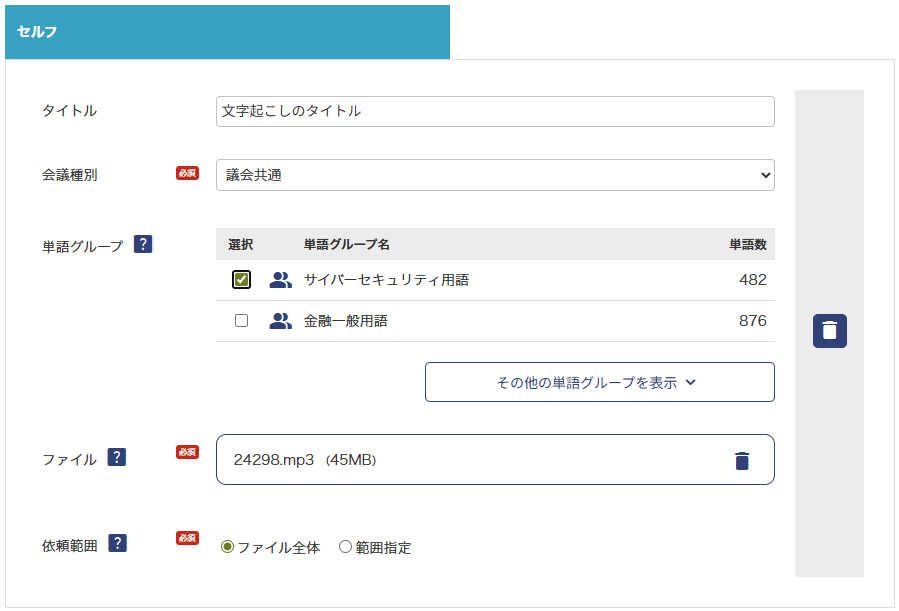The width and height of the screenshot is (899, 611).
Task: Open the 会議種別 dropdown showing 議会共通
Action: pos(495,175)
